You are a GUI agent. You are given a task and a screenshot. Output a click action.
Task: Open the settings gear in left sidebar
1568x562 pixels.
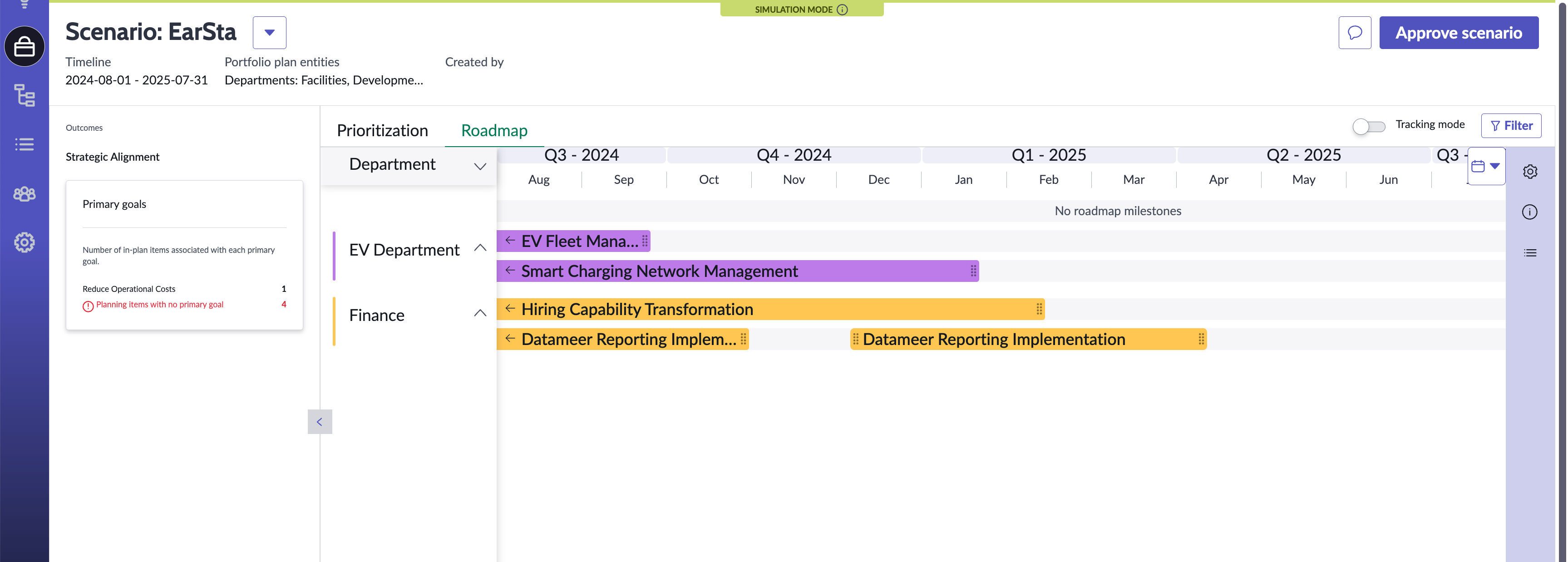click(25, 242)
